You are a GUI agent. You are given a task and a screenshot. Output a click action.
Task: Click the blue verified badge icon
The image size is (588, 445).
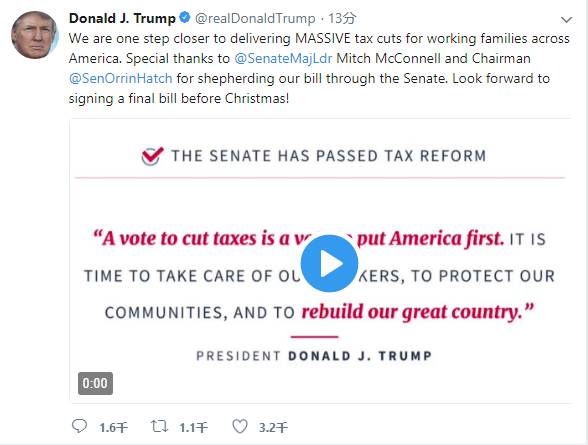point(185,17)
